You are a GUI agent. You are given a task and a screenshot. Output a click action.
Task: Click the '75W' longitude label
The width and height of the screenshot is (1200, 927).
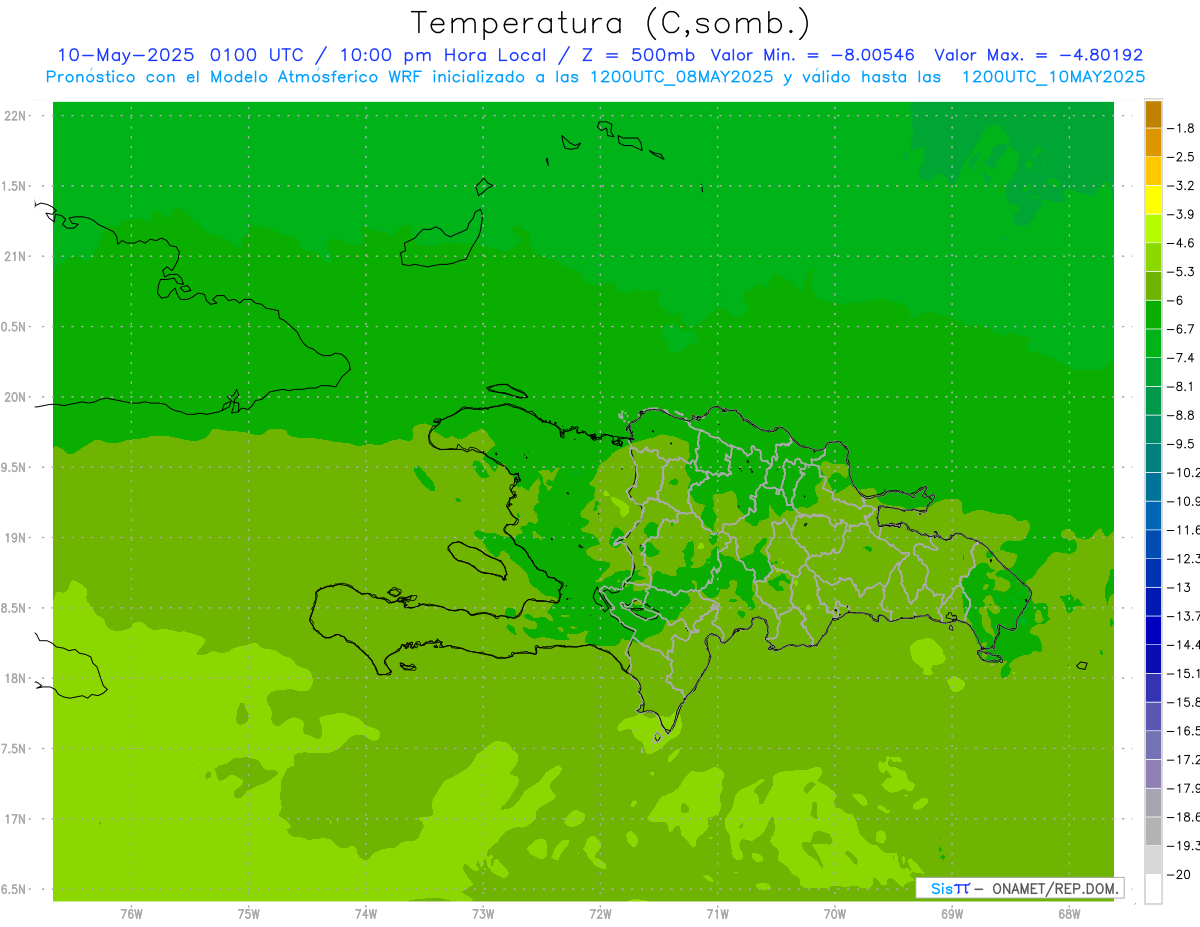point(249,913)
